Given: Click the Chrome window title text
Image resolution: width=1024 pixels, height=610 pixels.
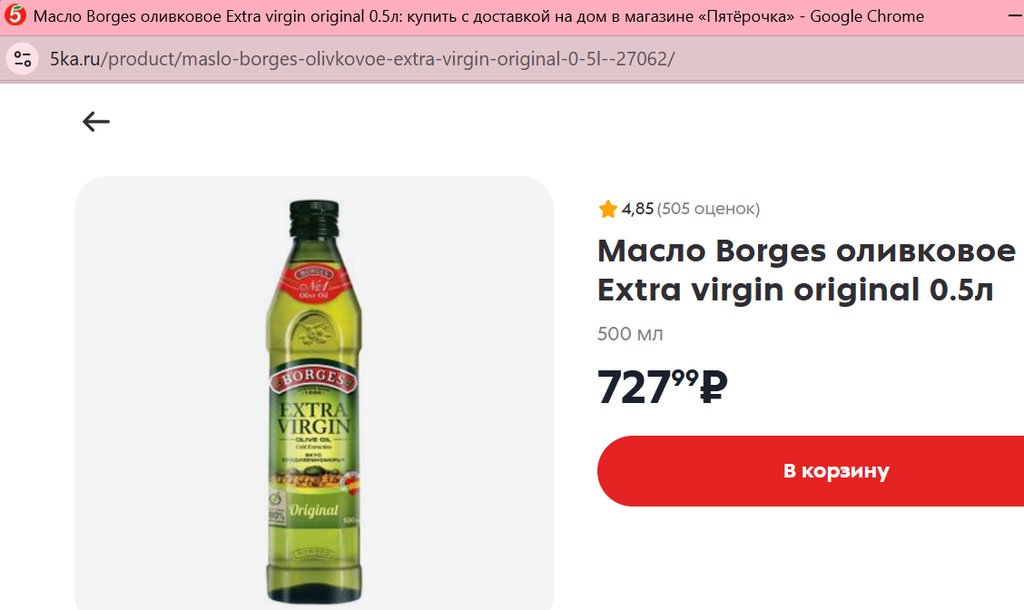Looking at the screenshot, I should [479, 16].
